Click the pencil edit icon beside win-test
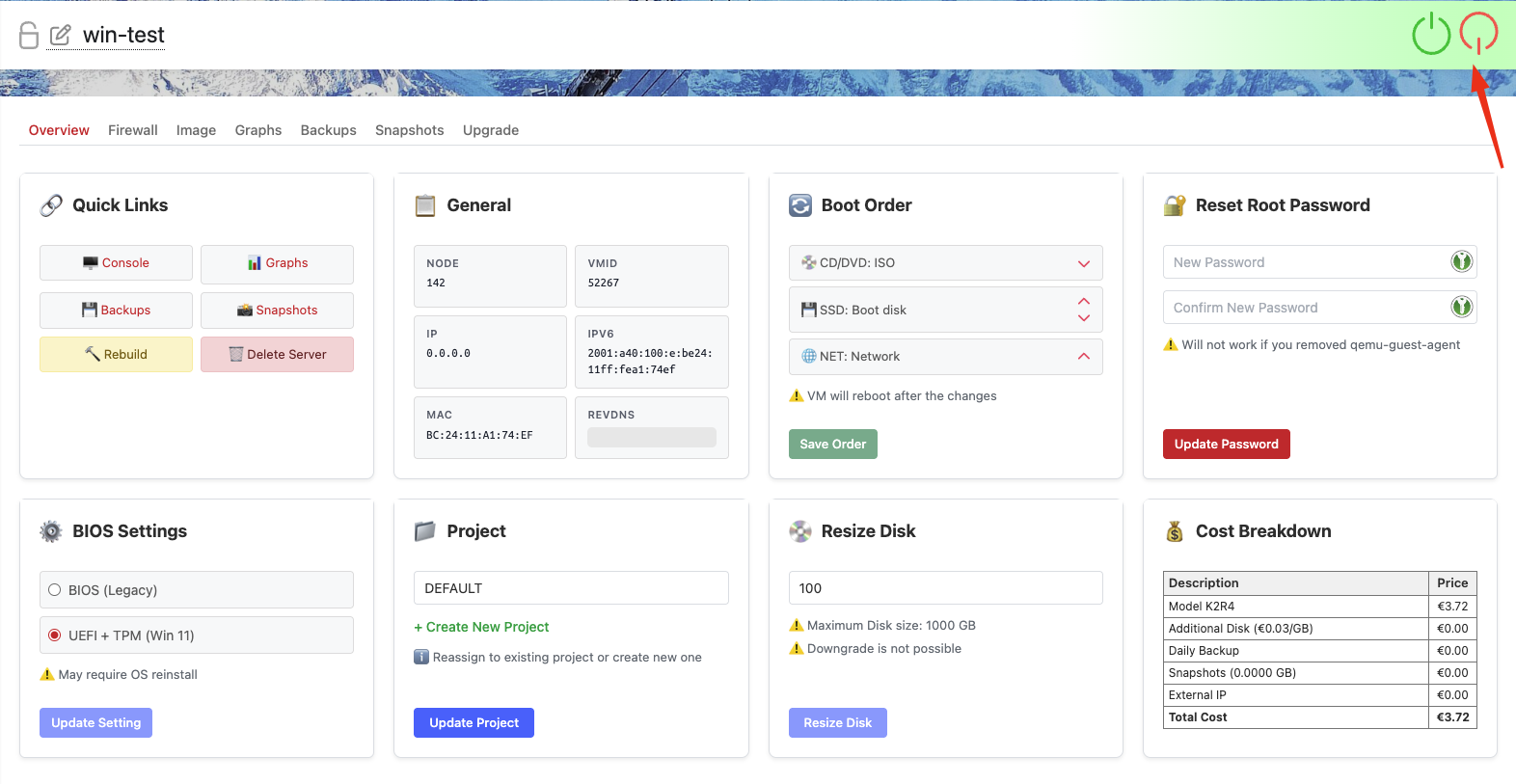Viewport: 1516px width, 784px height. click(x=61, y=36)
